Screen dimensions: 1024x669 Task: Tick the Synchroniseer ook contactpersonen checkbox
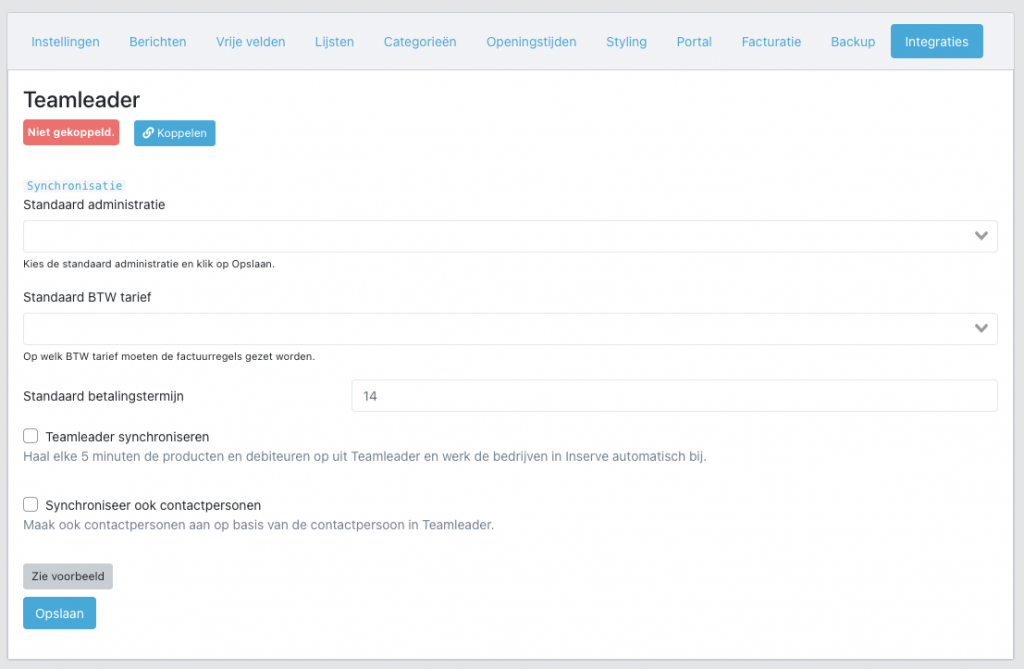(31, 504)
